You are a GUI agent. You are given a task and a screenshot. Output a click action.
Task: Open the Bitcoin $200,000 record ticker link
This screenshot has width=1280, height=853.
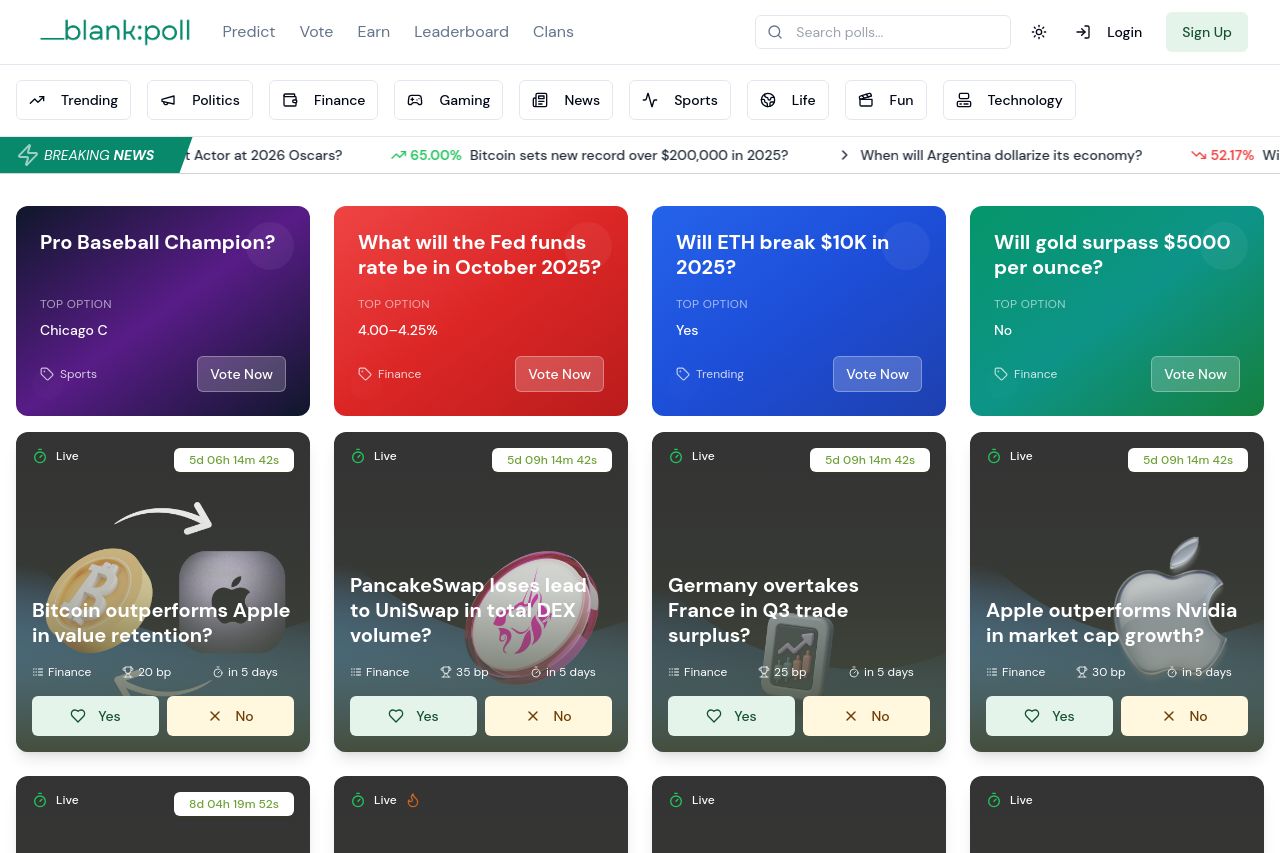point(628,155)
